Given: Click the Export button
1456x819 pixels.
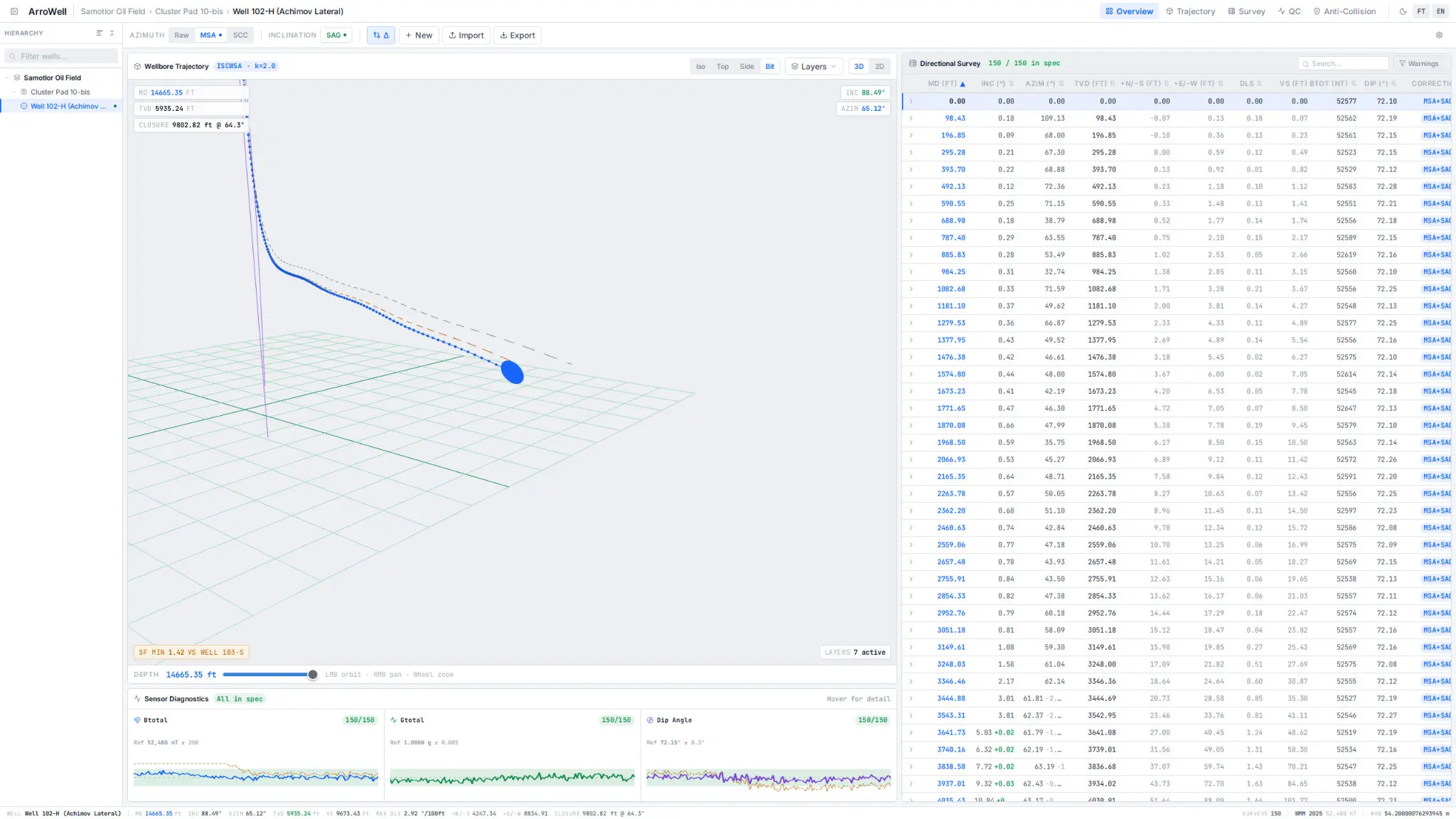Looking at the screenshot, I should (x=518, y=35).
